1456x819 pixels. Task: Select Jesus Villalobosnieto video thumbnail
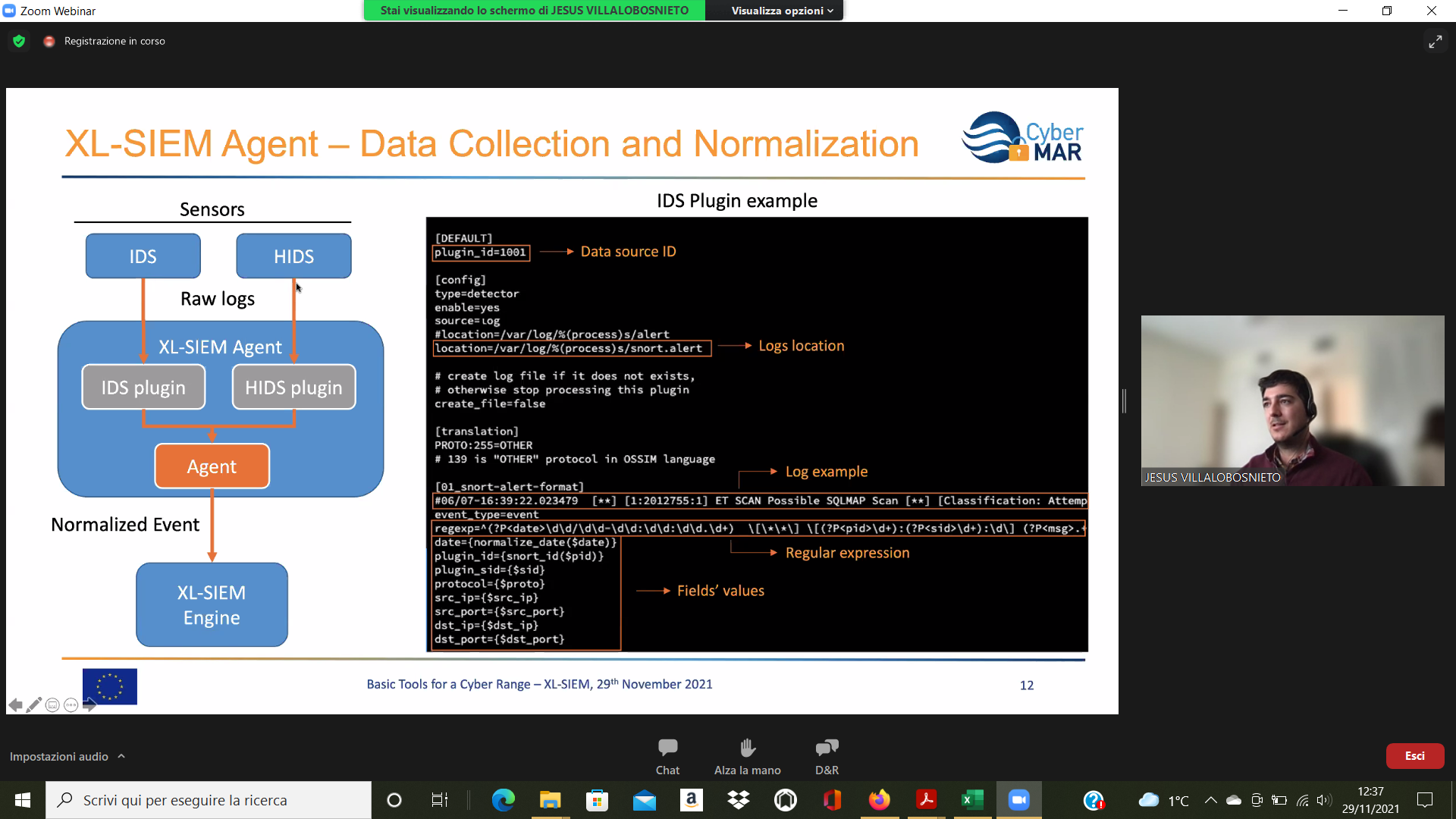click(1292, 400)
